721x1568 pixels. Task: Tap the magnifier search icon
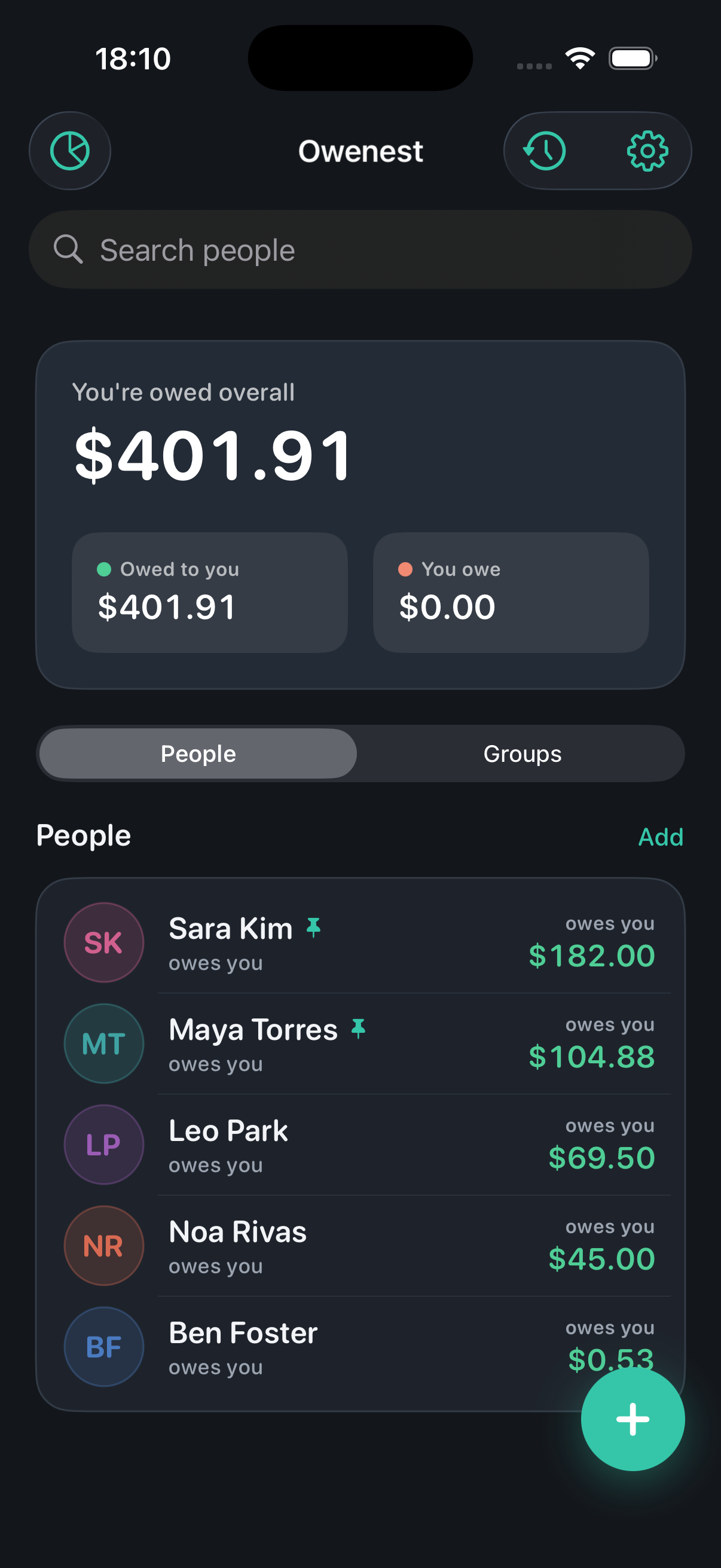pyautogui.click(x=68, y=249)
